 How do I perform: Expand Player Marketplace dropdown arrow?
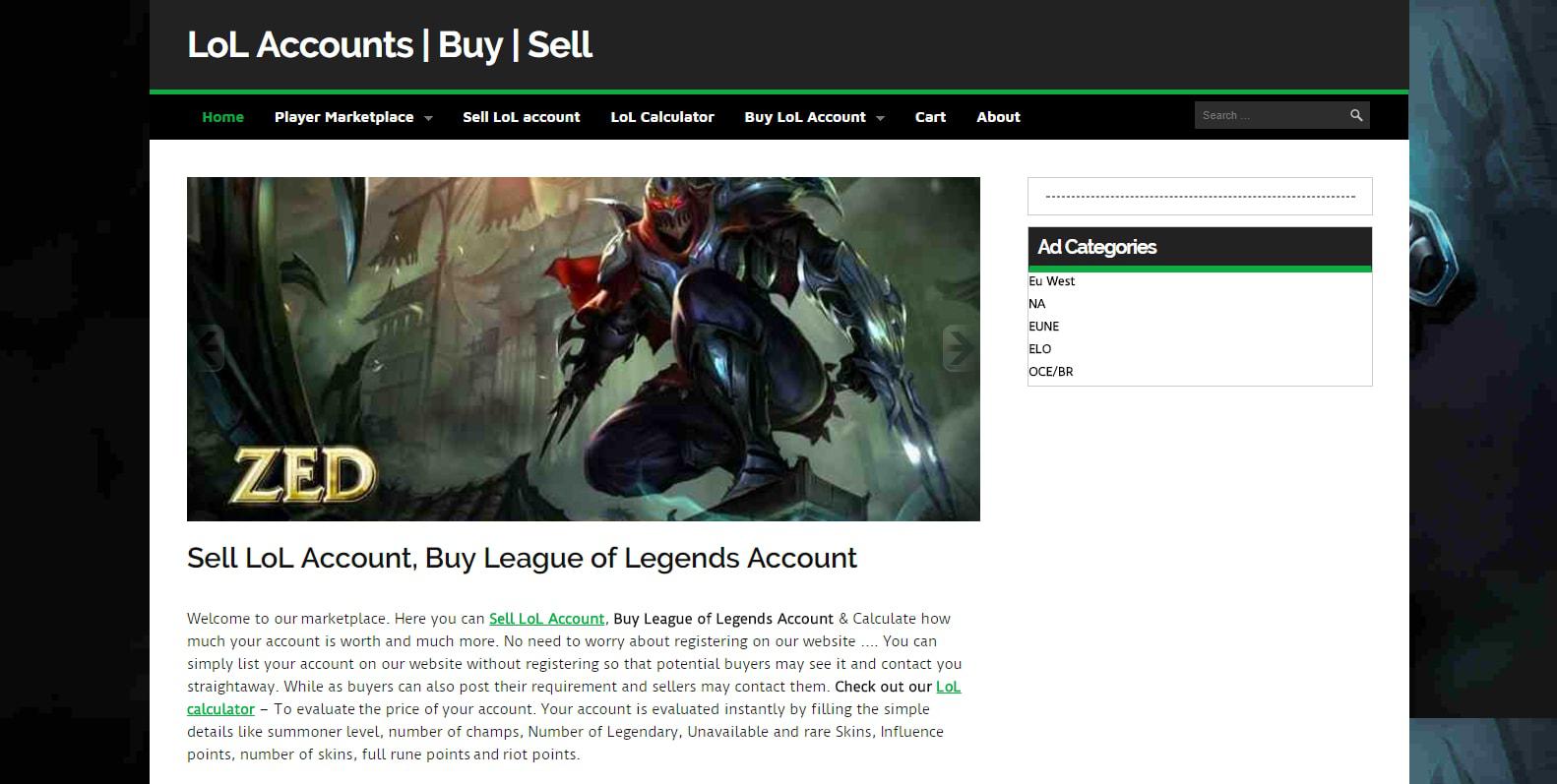[x=428, y=118]
